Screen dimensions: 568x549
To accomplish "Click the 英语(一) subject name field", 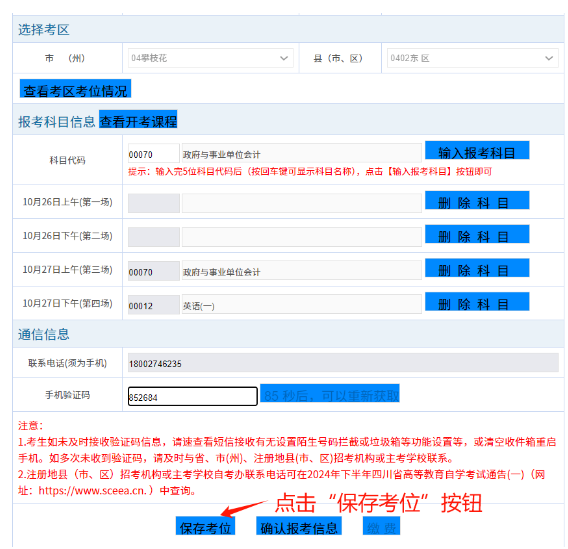I will pos(302,304).
